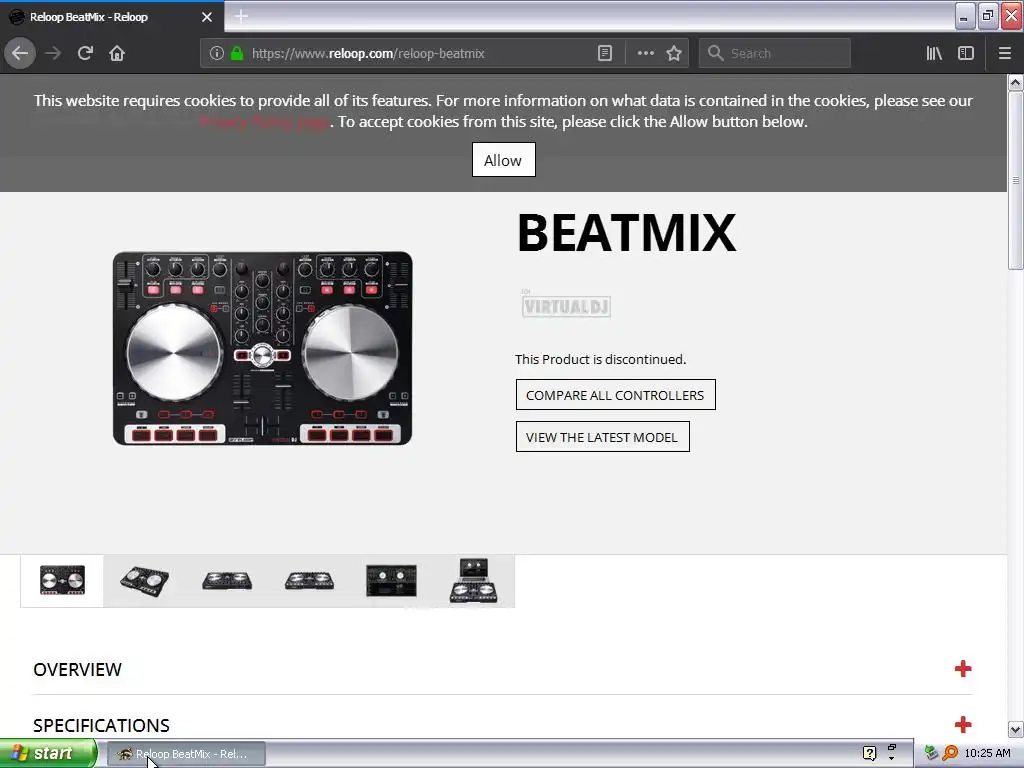Allow cookies on this site
Viewport: 1024px width, 768px height.
(x=504, y=160)
